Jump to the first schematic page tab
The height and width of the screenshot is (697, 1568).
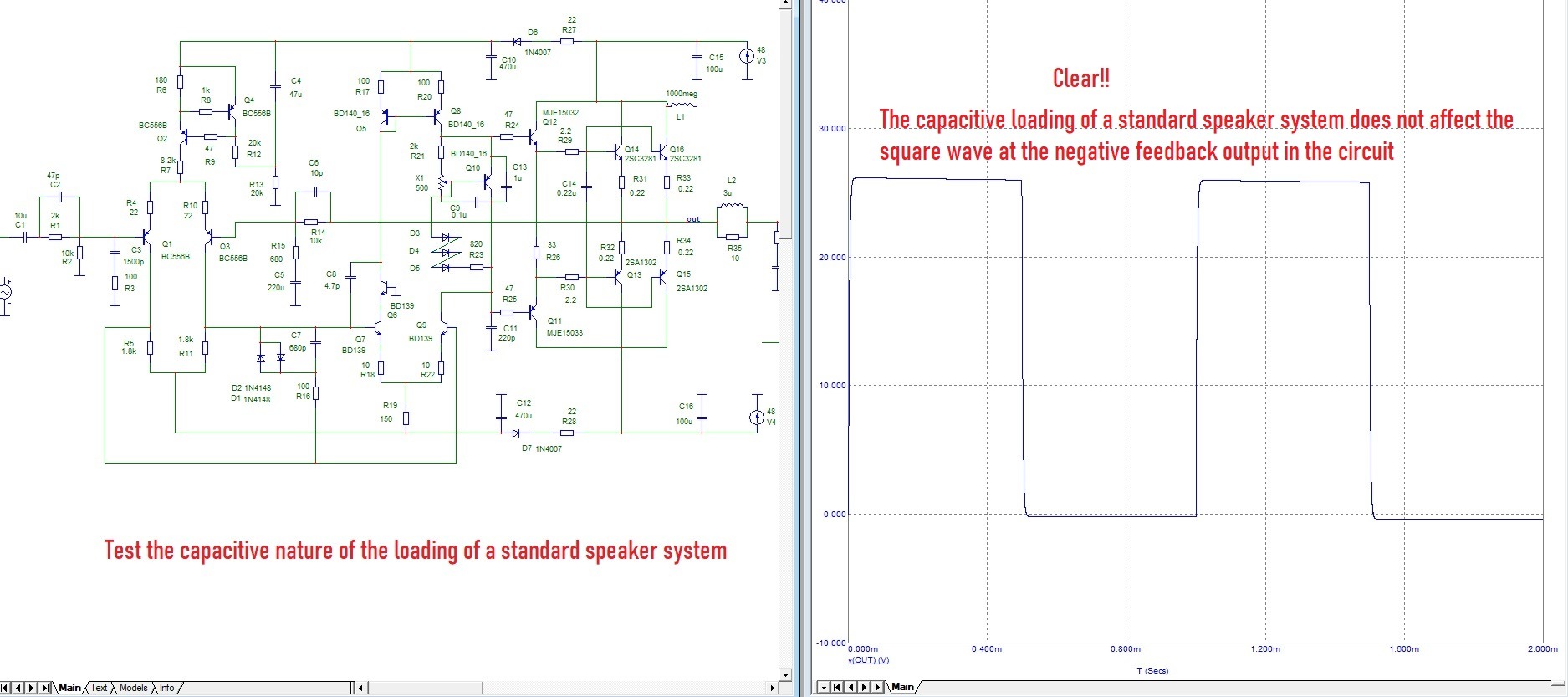pyautogui.click(x=7, y=688)
